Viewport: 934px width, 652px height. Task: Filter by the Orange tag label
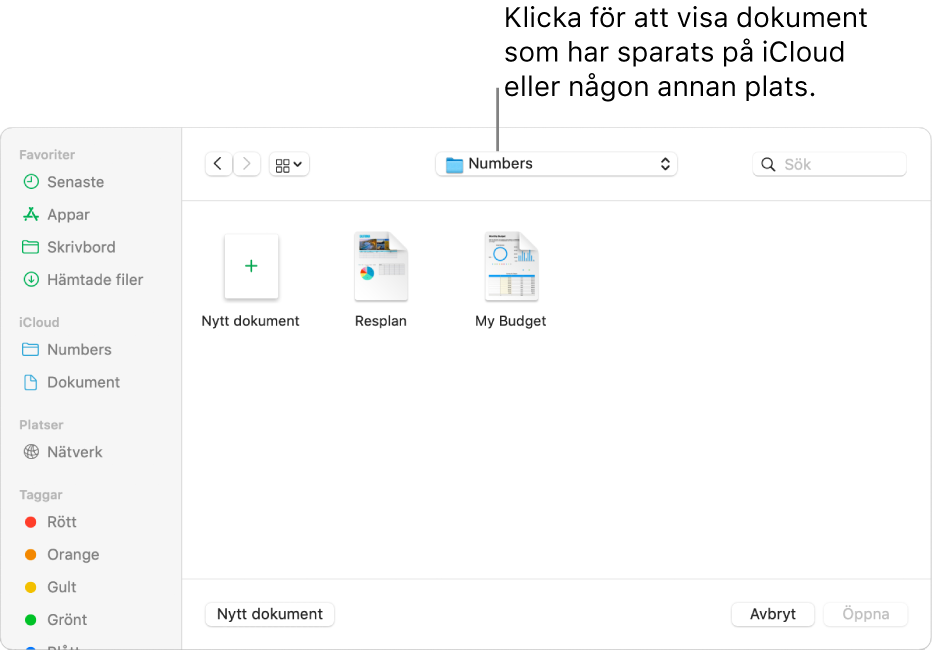[x=73, y=555]
